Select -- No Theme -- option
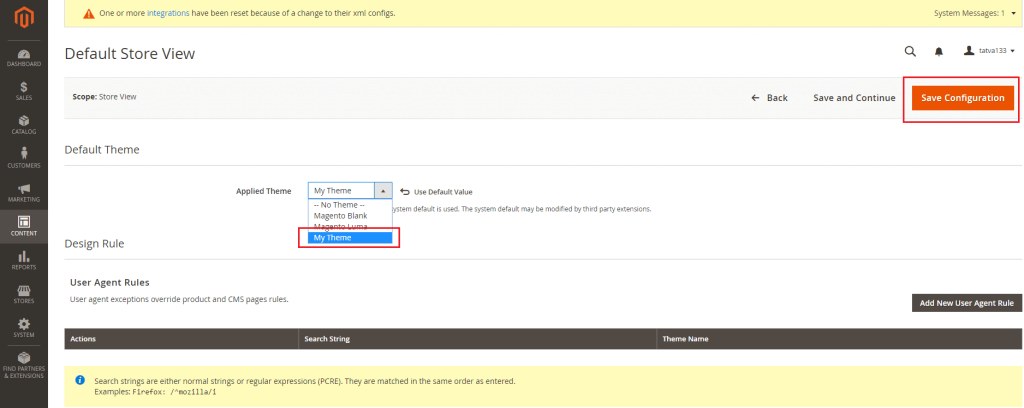The height and width of the screenshot is (408, 1024). click(x=350, y=205)
